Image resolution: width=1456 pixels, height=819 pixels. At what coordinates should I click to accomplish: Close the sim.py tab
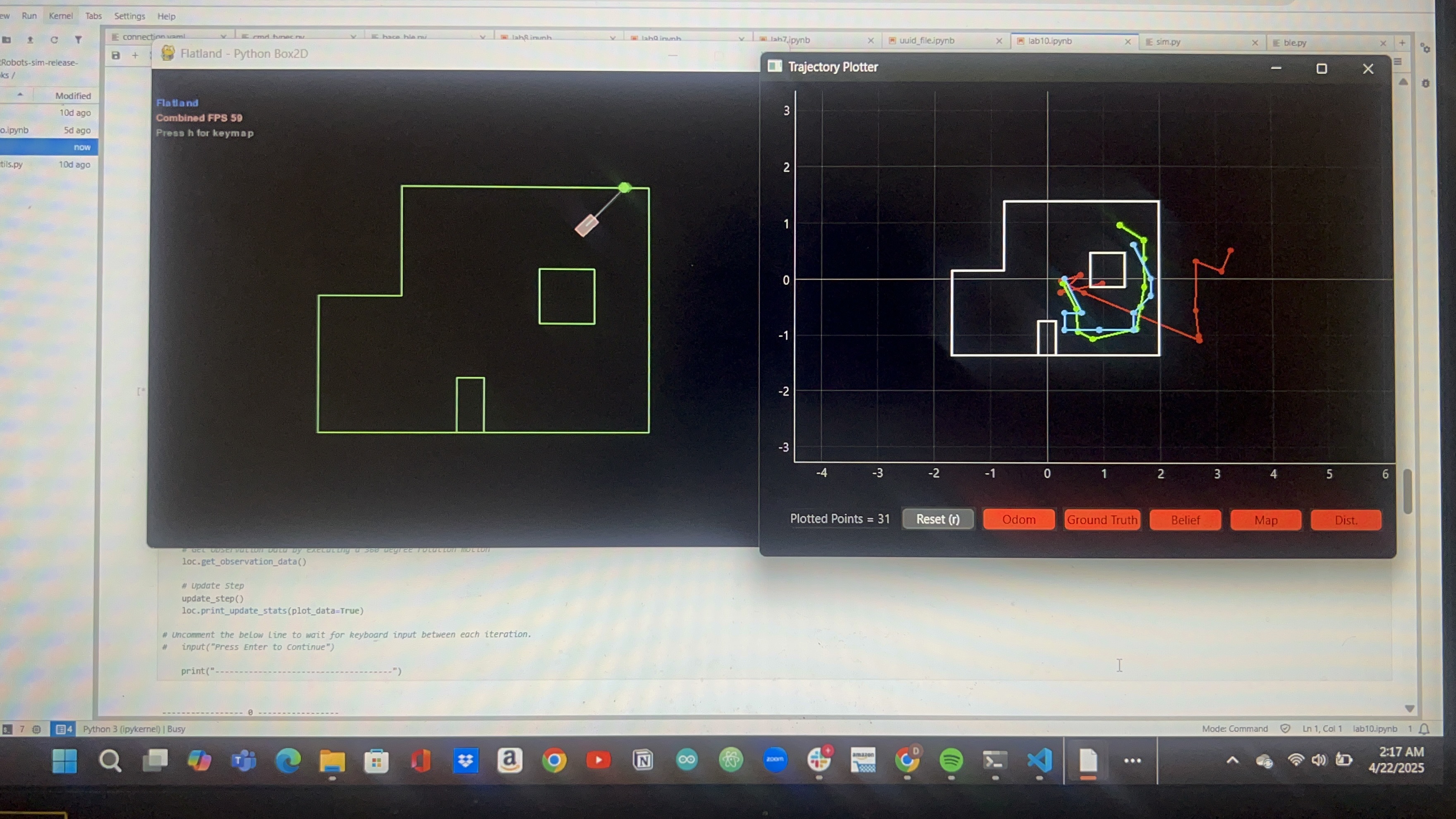tap(1255, 42)
